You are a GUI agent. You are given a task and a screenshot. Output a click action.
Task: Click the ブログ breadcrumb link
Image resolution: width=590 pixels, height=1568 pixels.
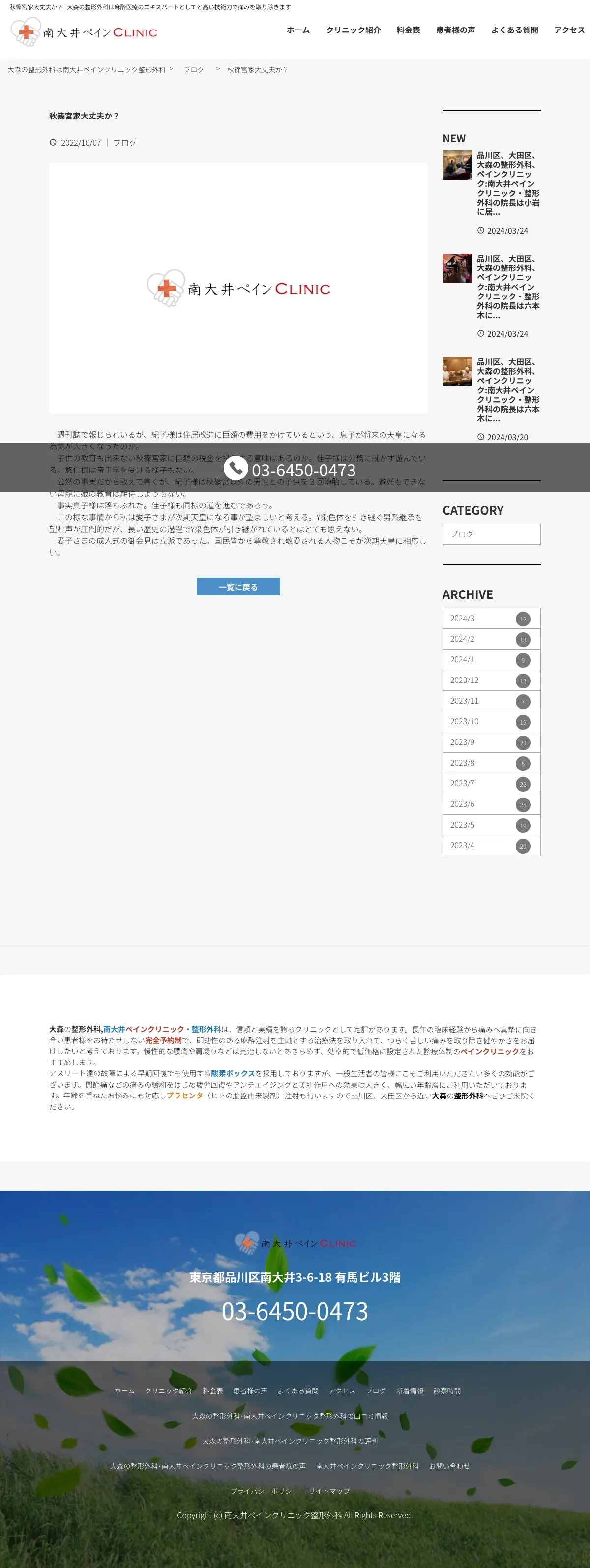[194, 69]
